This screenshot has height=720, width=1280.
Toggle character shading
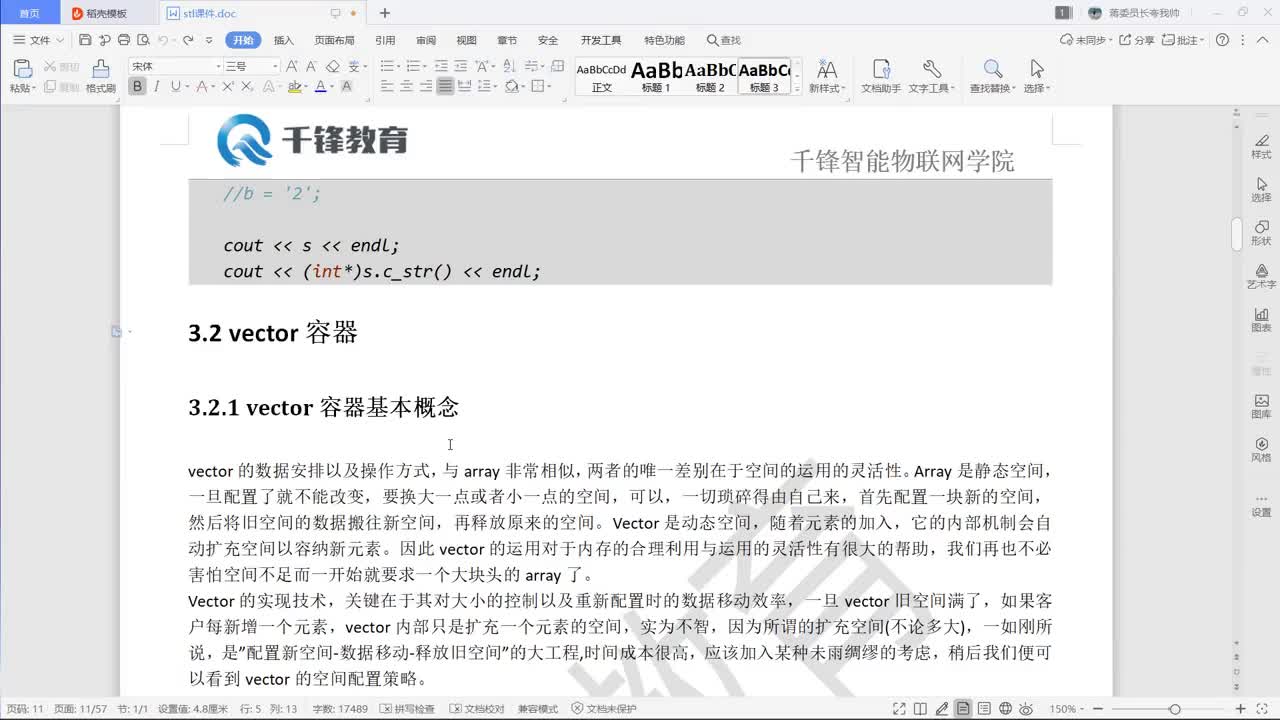pos(347,87)
